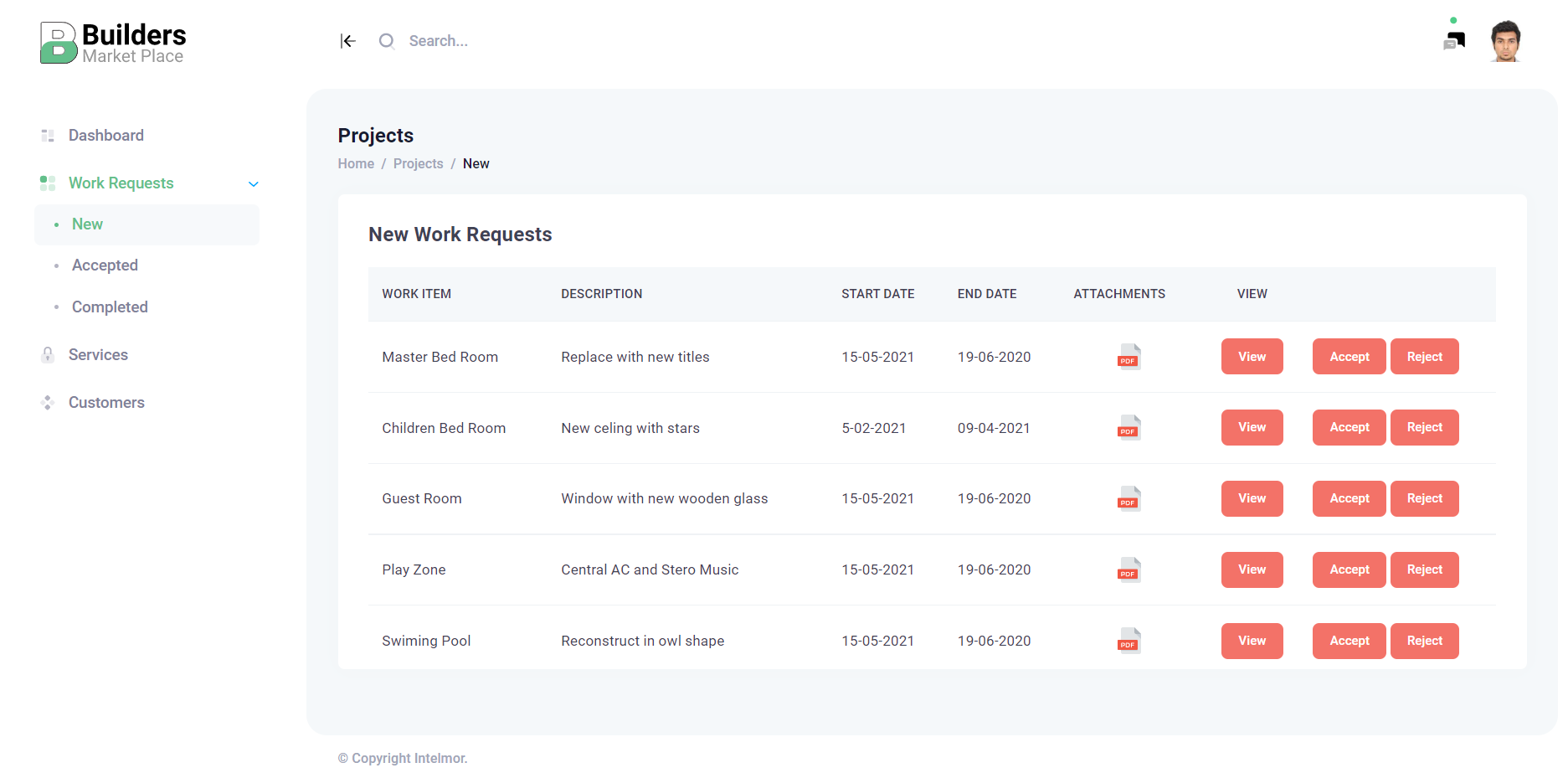Open the Dashboard menu item

(x=106, y=136)
